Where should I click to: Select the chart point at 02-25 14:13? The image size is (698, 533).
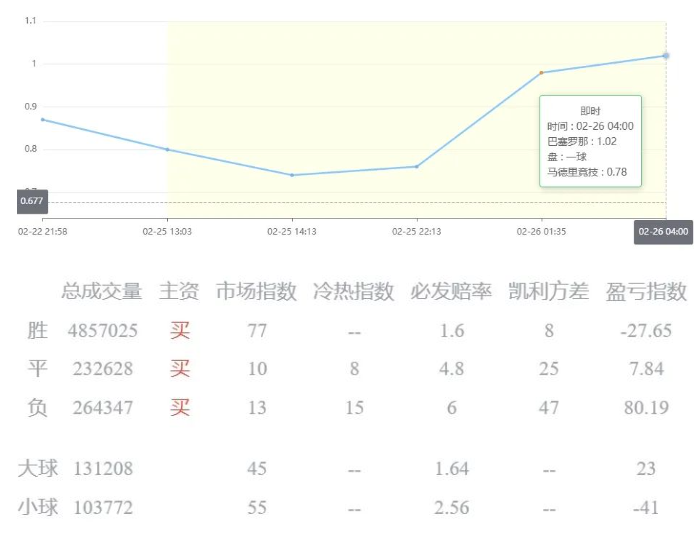tap(292, 175)
